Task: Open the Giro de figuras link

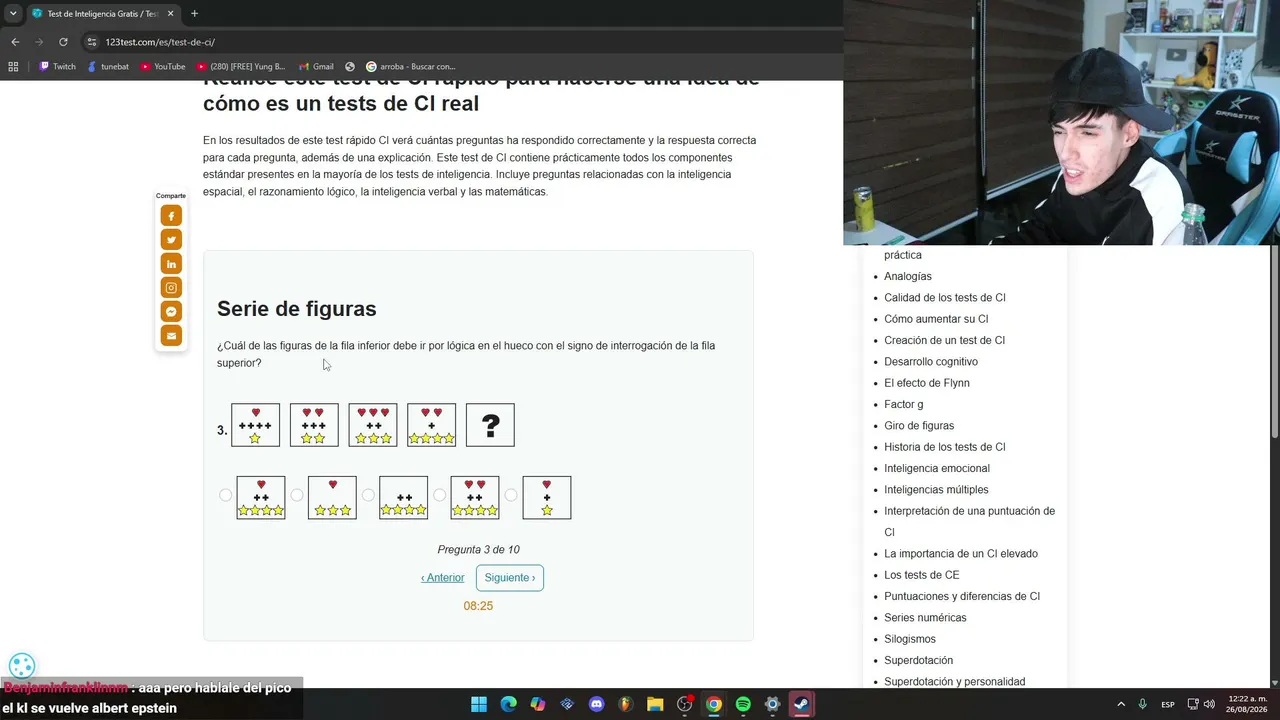Action: pyautogui.click(x=919, y=426)
